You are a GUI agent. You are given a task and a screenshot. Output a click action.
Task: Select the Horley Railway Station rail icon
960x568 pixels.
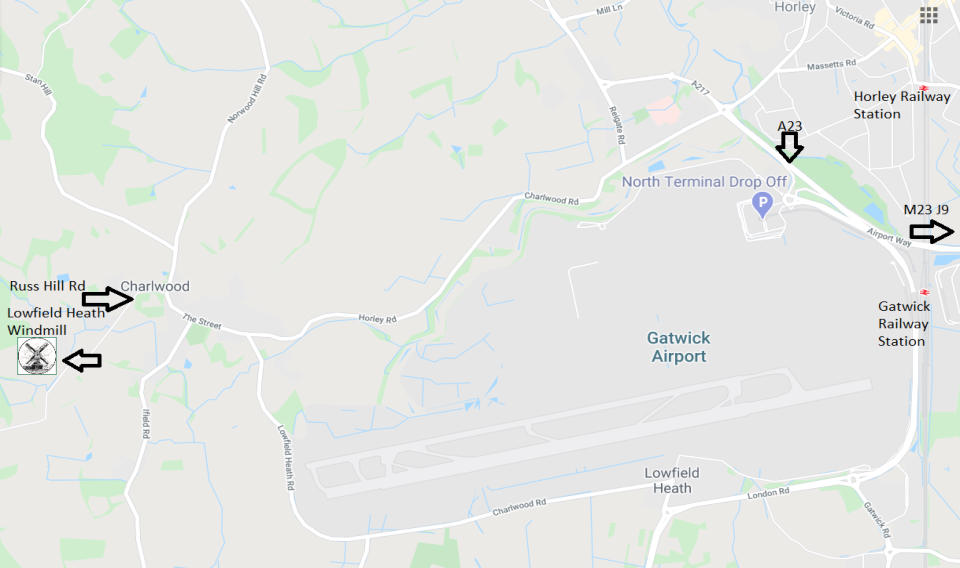(924, 88)
